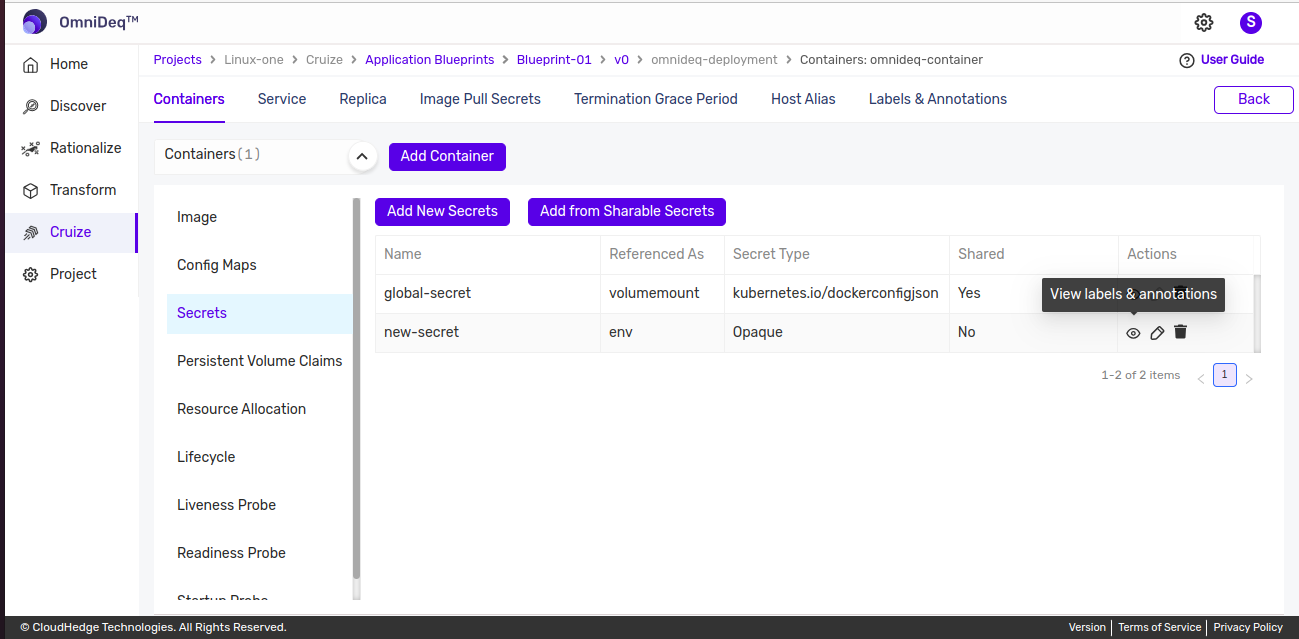Open the Blueprint-01 breadcrumb
This screenshot has height=639, width=1299.
click(554, 60)
